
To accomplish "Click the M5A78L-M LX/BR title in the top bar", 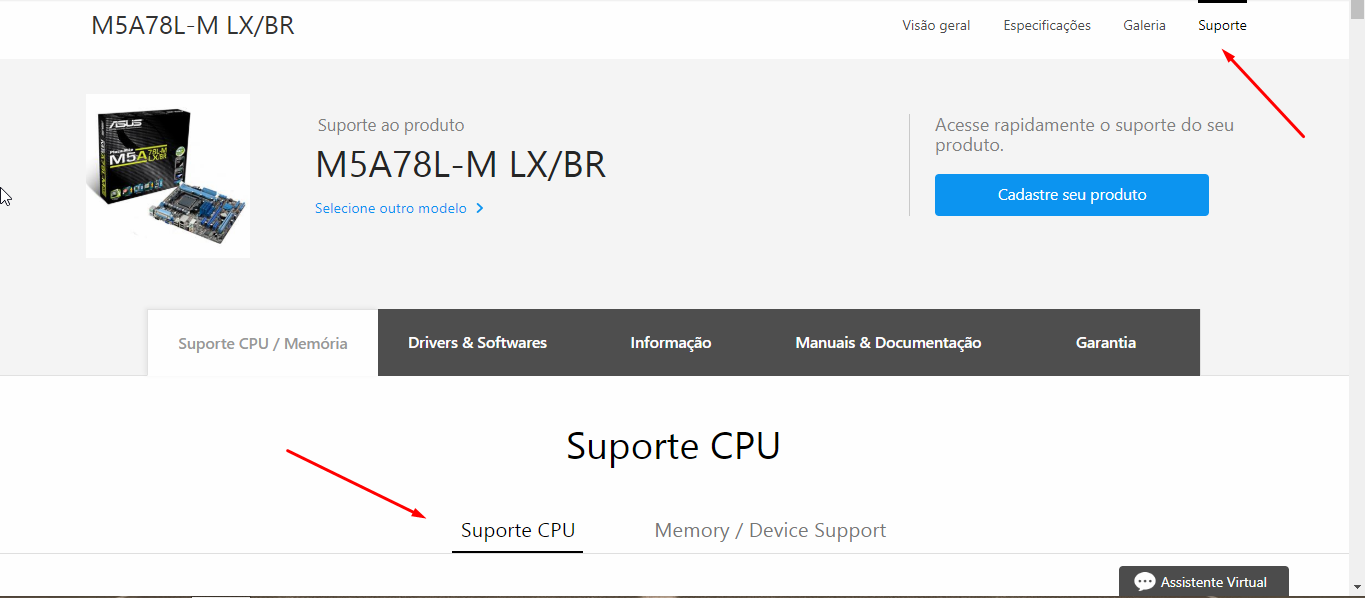I will [x=193, y=26].
